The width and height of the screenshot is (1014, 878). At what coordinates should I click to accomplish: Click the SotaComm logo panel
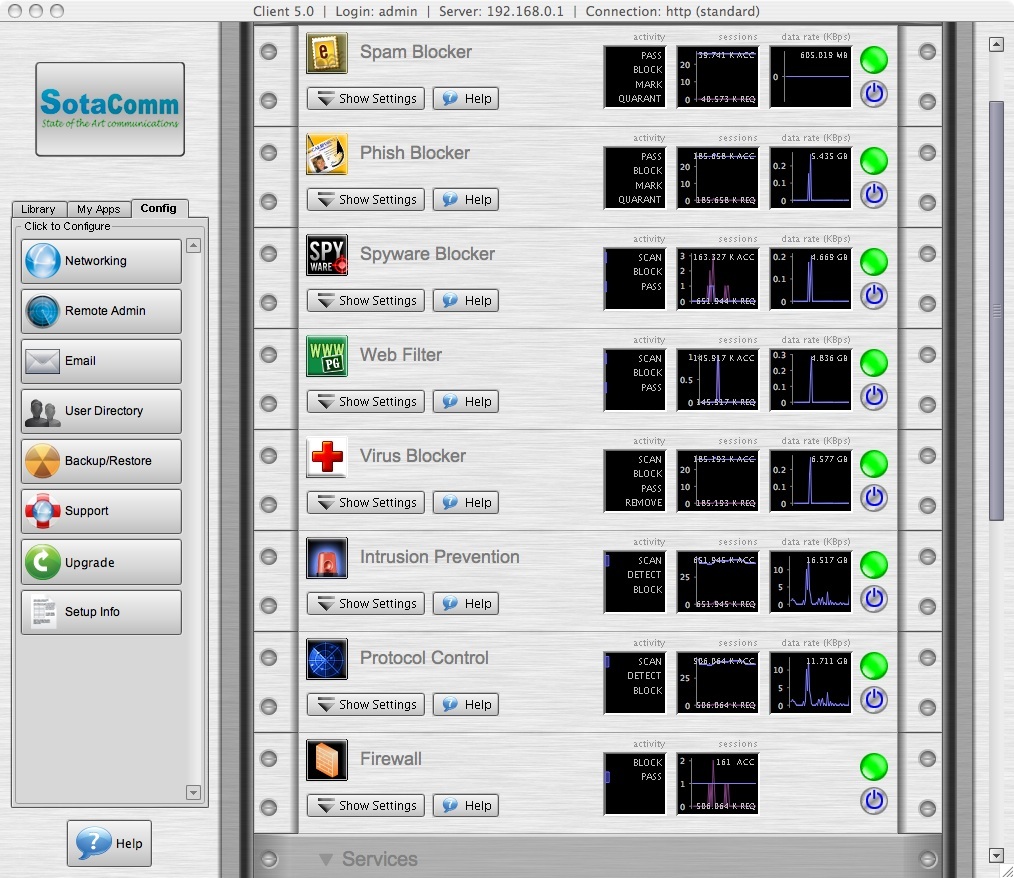point(110,109)
